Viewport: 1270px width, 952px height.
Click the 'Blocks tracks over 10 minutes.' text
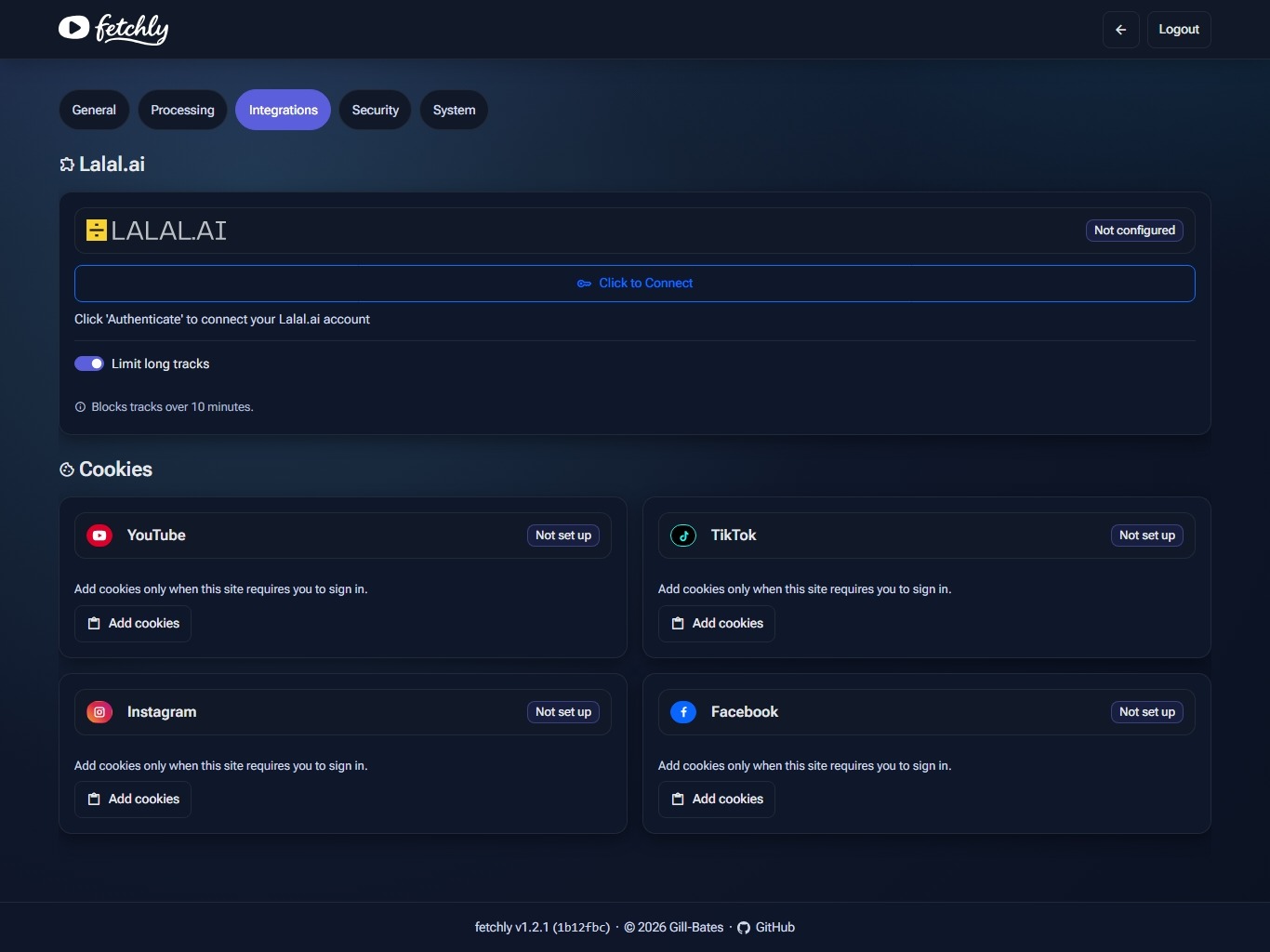pos(172,407)
